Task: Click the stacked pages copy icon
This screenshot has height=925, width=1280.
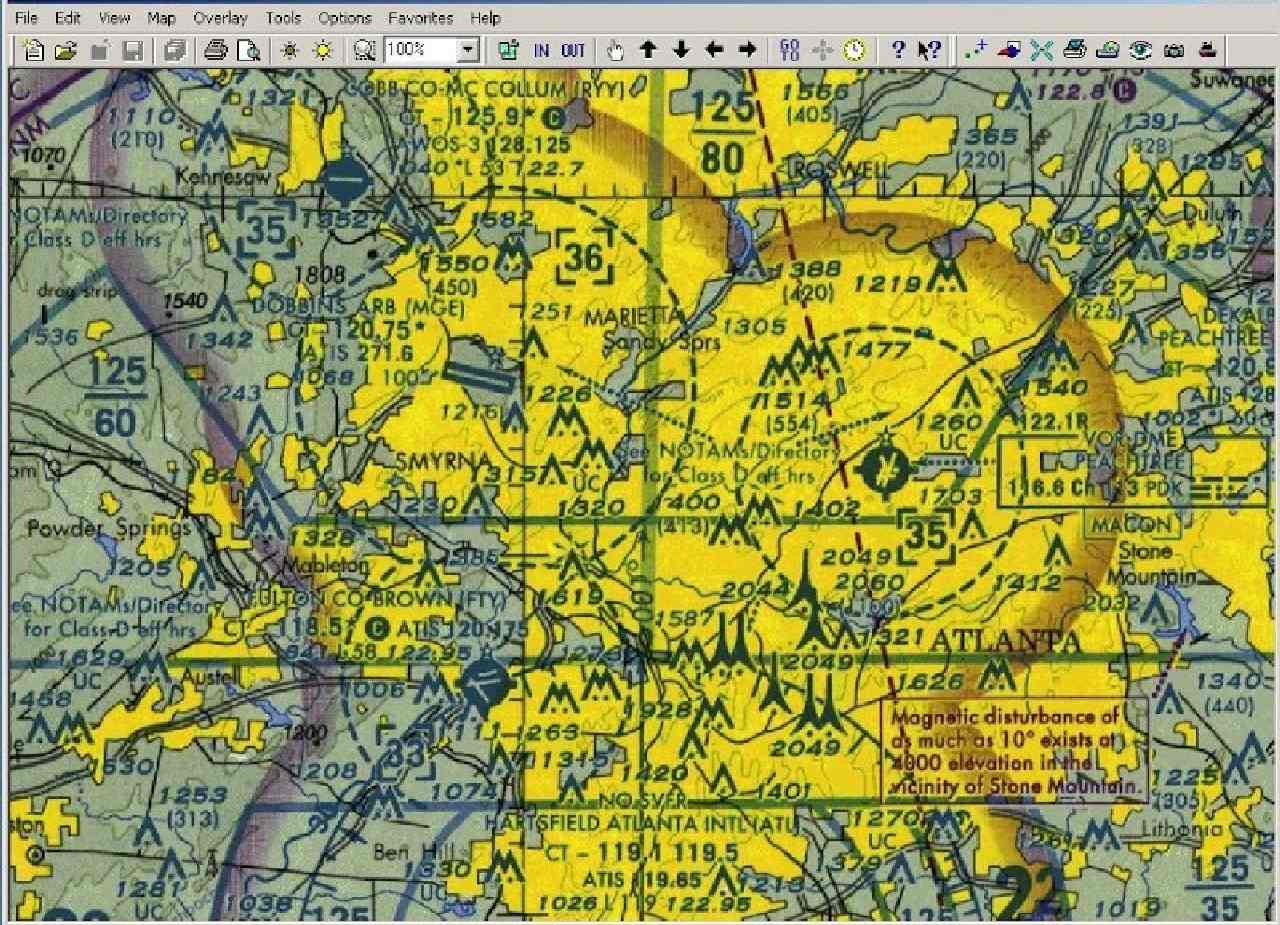Action: 175,50
